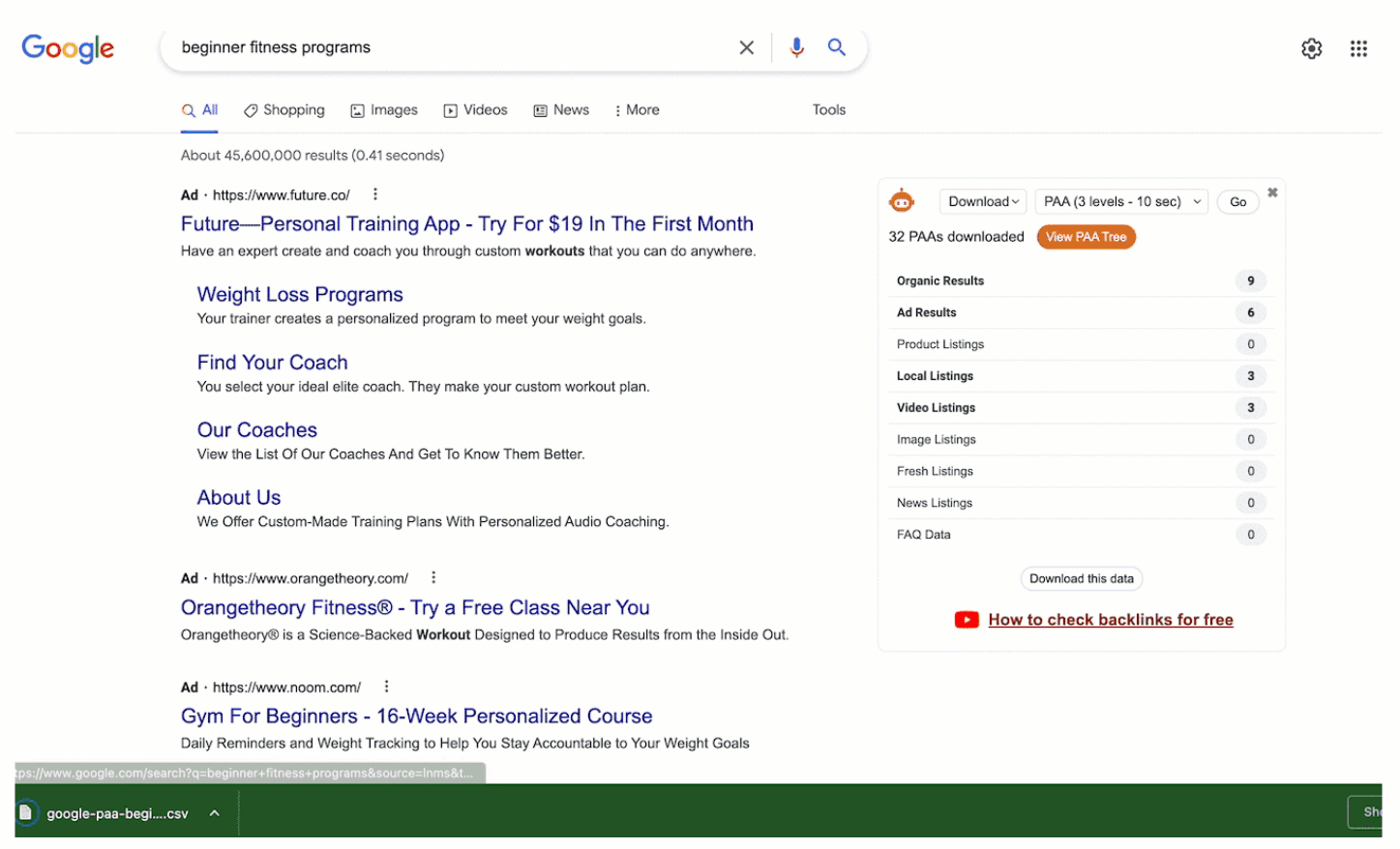Switch to the Videos tab
1400x849 pixels.
[x=475, y=110]
